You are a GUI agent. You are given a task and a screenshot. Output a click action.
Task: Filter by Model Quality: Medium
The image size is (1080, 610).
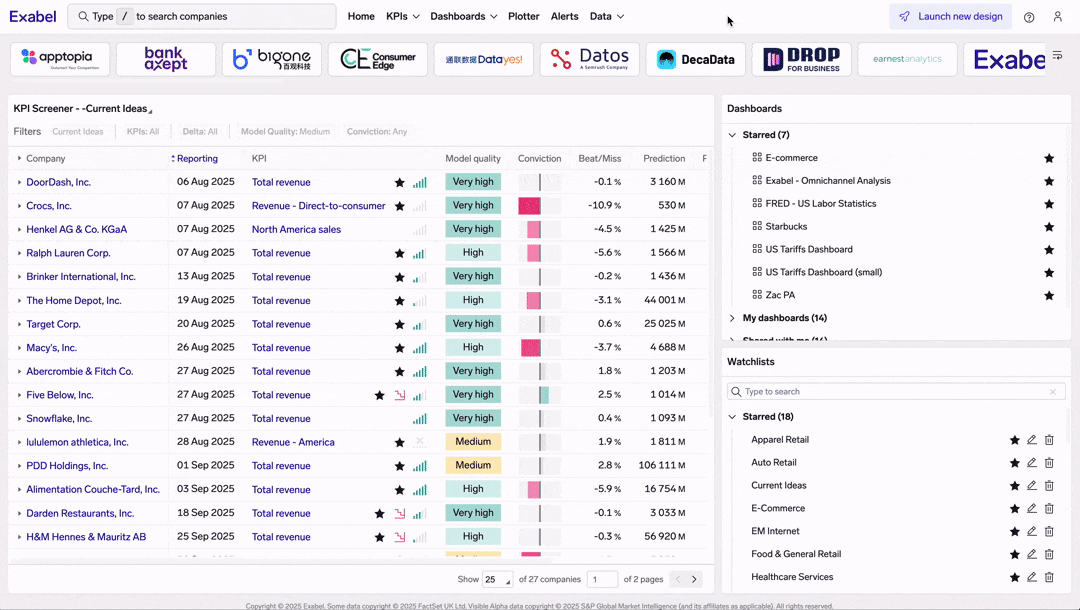285,132
